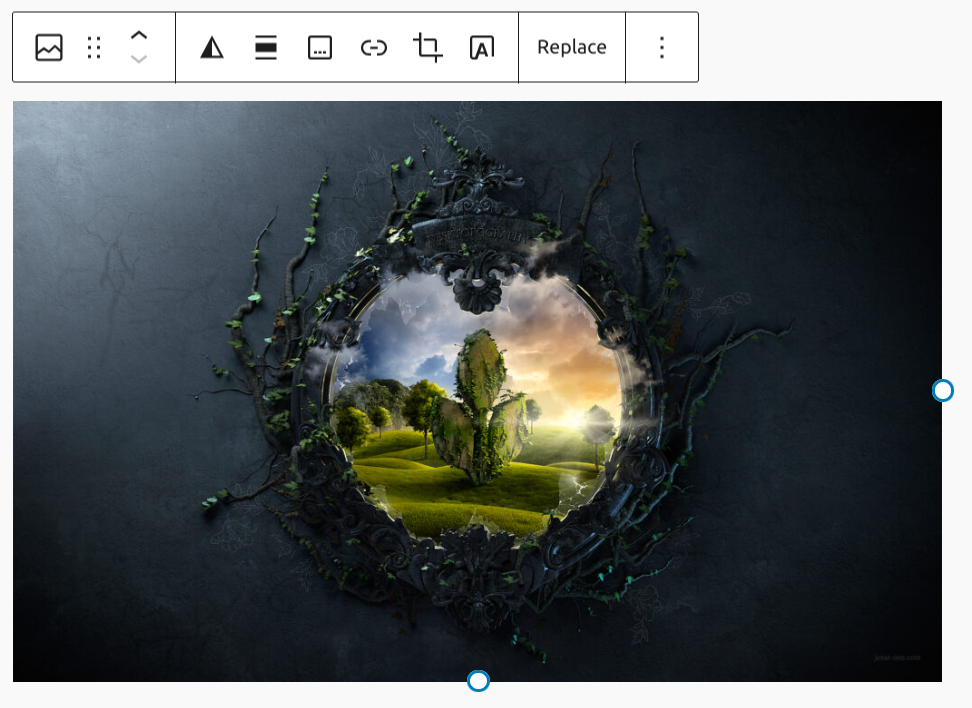The image size is (972, 708).
Task: Apply a duotone filter to the image
Action: click(212, 47)
